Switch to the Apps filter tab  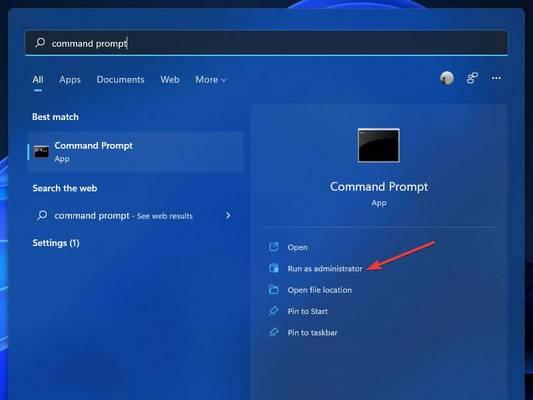70,80
